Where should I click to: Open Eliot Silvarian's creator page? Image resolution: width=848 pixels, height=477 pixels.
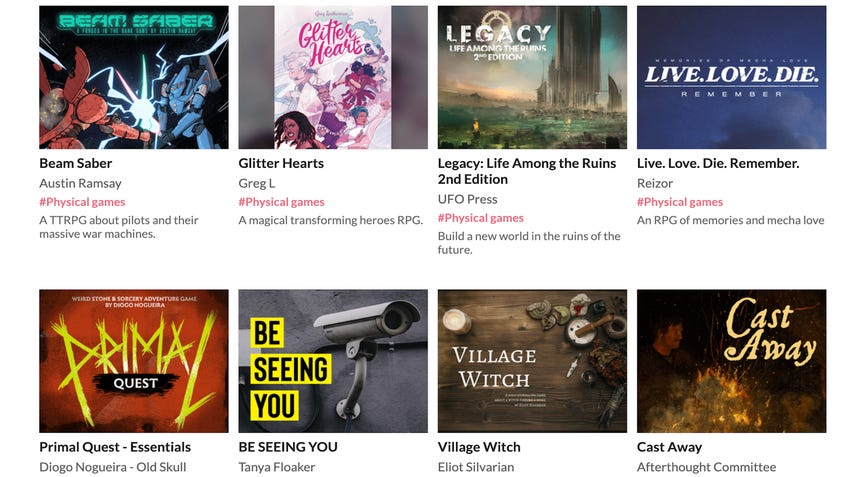(476, 467)
